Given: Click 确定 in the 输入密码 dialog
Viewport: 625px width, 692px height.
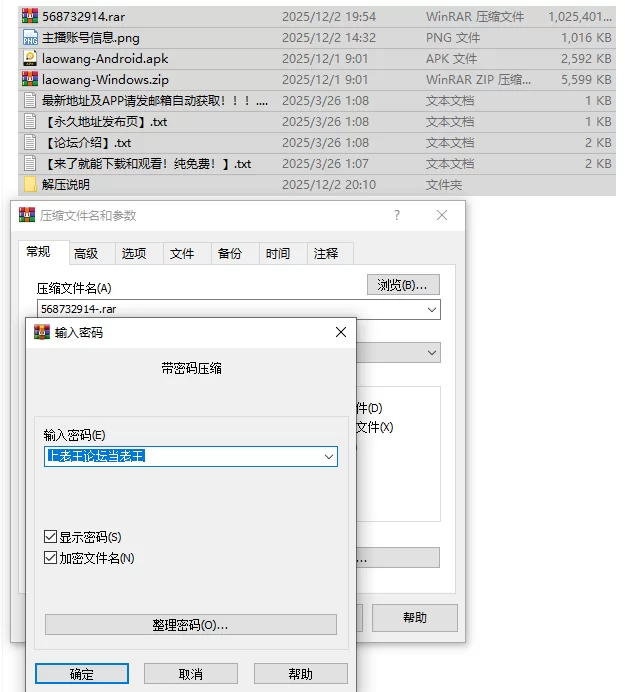Looking at the screenshot, I should (x=82, y=674).
